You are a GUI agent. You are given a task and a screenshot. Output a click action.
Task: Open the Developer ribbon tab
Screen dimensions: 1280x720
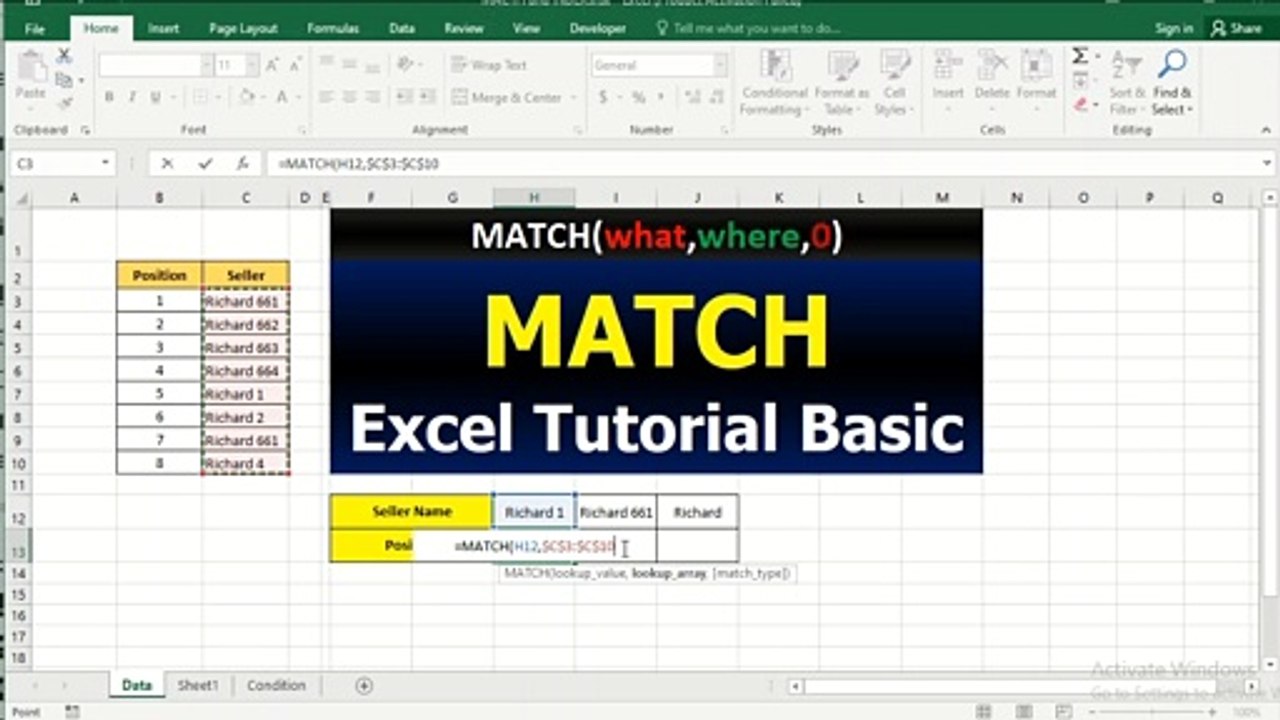(x=598, y=28)
